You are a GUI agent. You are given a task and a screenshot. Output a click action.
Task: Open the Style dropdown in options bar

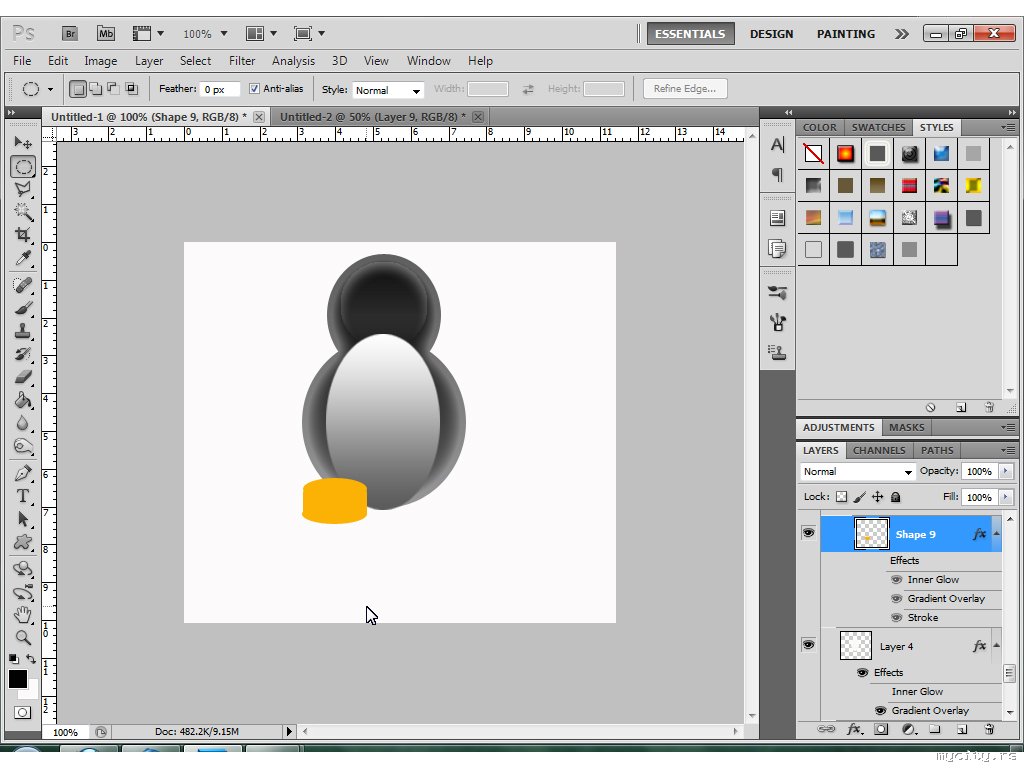(x=389, y=90)
